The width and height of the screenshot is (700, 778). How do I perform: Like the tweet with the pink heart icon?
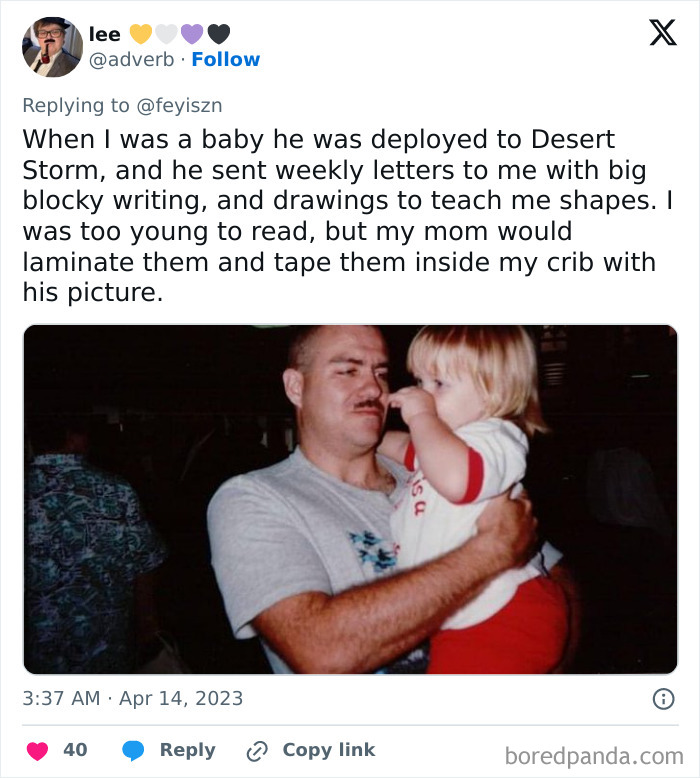[36, 750]
